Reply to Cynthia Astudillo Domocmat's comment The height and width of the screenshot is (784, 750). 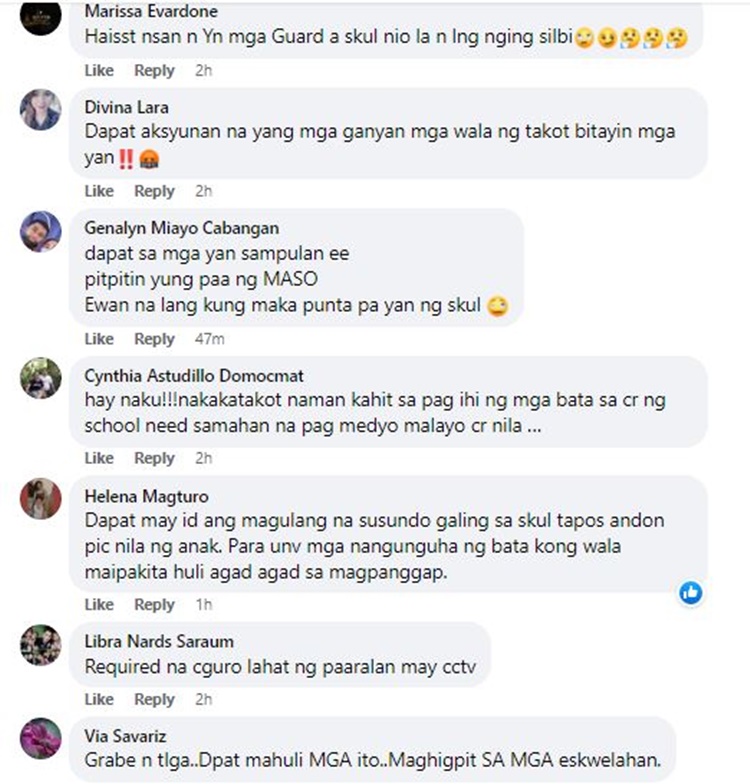(154, 458)
